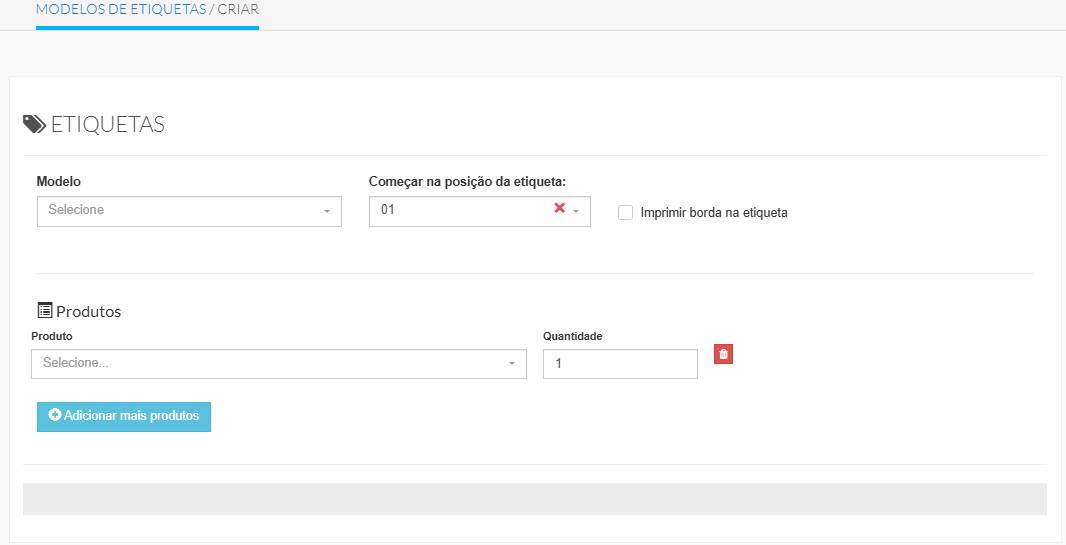Click the caret arrow beside the red X

576,212
